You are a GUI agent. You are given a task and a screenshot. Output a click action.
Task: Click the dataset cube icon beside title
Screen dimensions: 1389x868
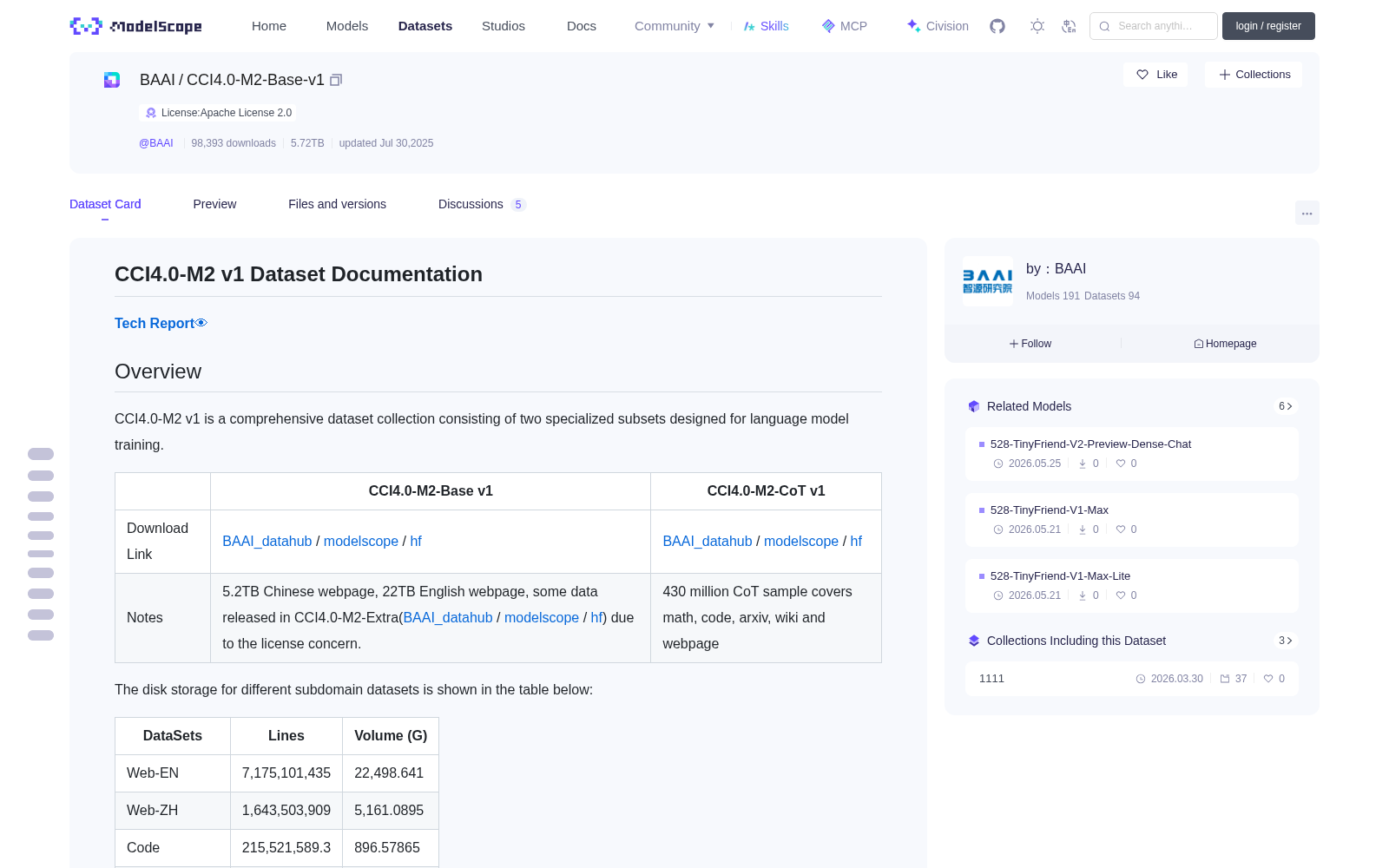point(112,80)
